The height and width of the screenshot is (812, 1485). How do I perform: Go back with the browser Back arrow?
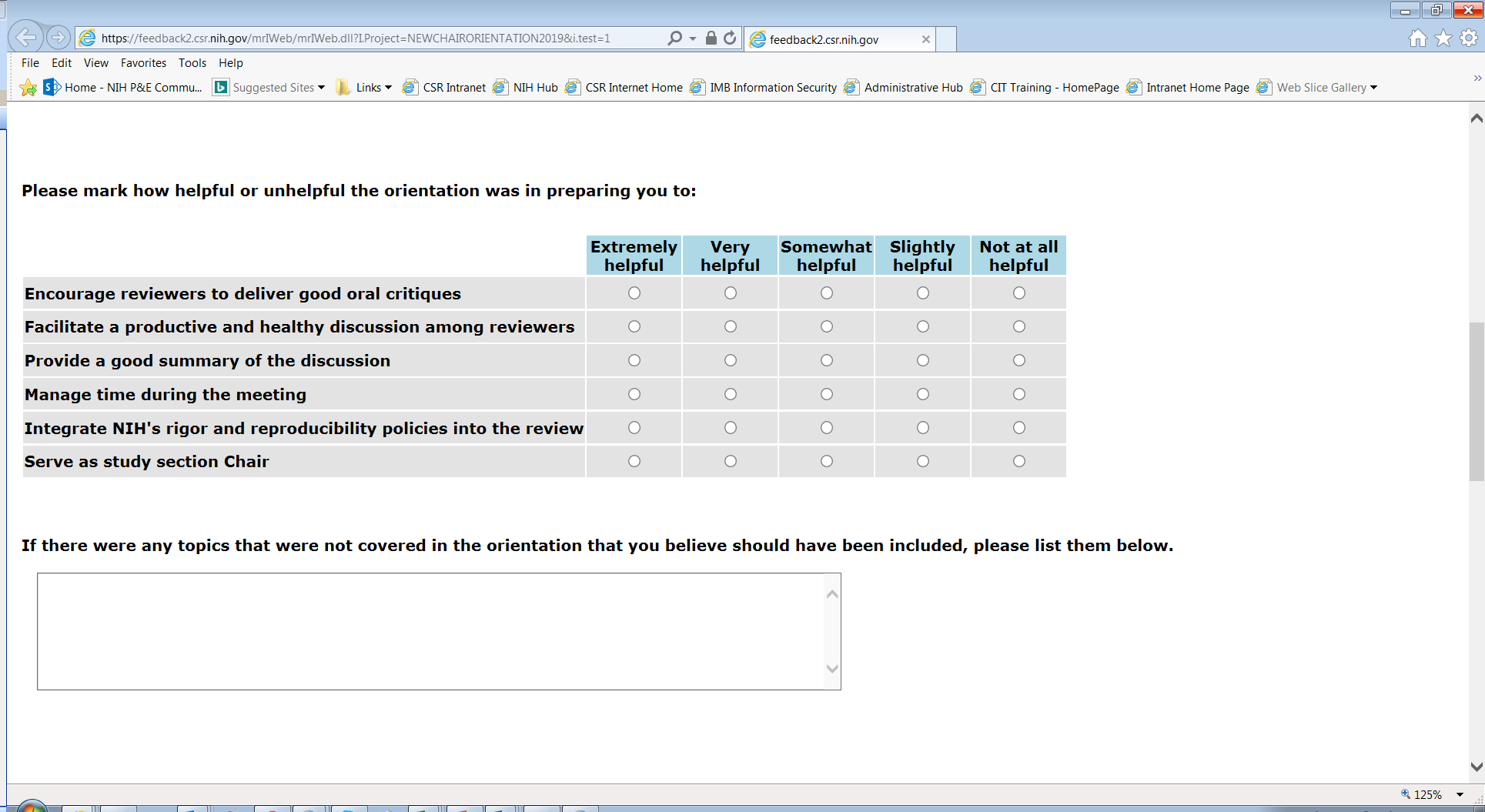pos(25,37)
